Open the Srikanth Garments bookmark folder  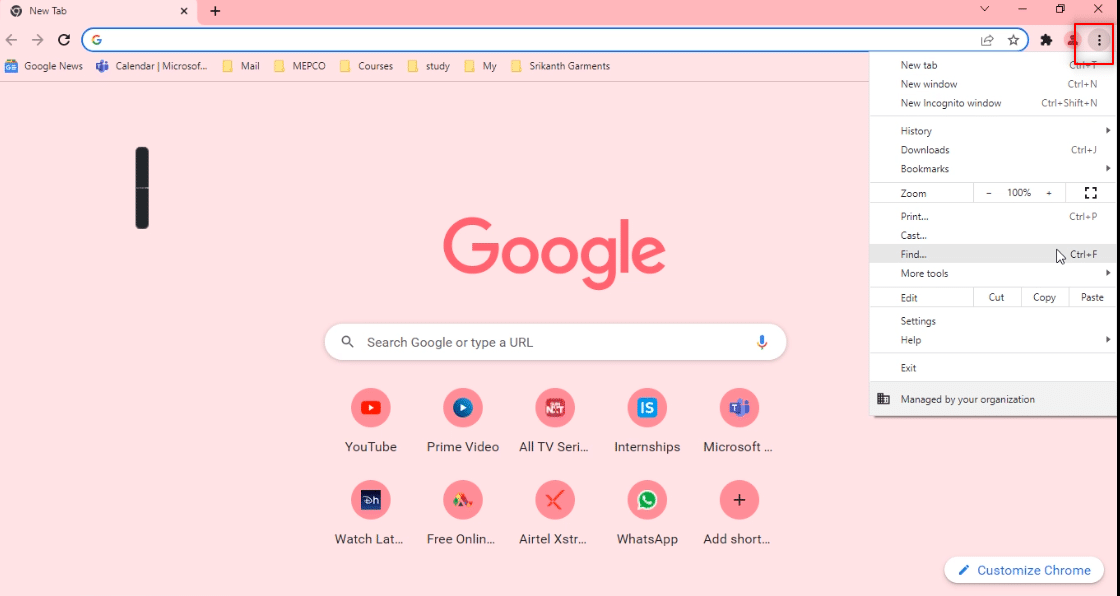561,66
